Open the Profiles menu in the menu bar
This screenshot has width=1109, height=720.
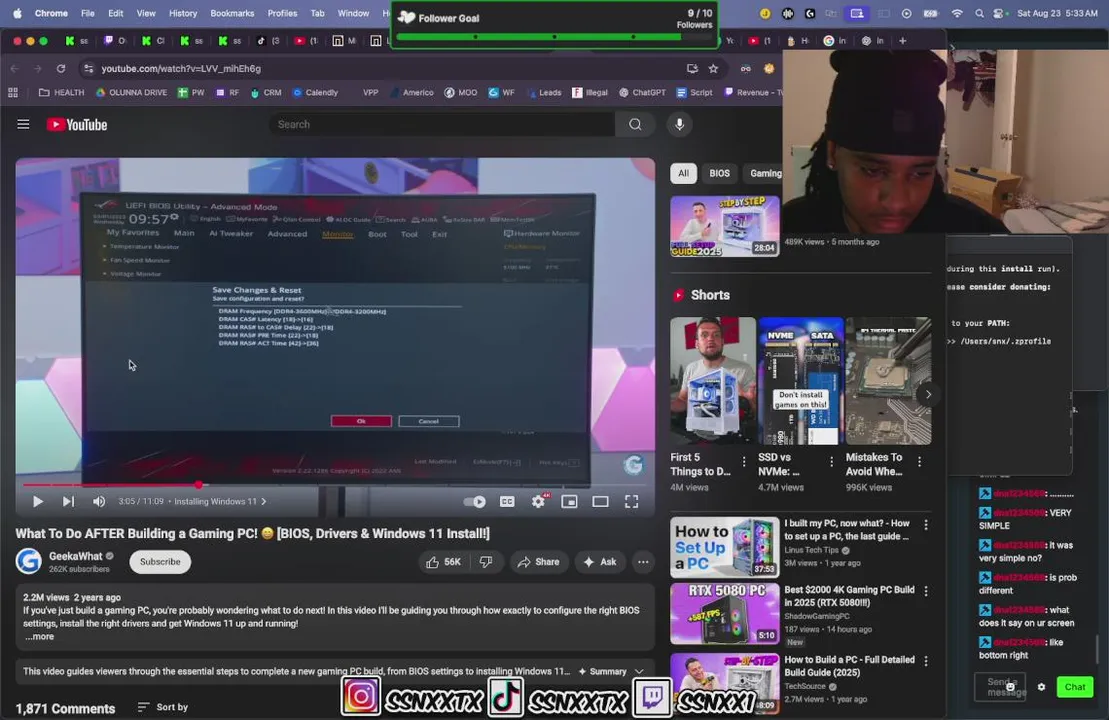click(x=282, y=13)
